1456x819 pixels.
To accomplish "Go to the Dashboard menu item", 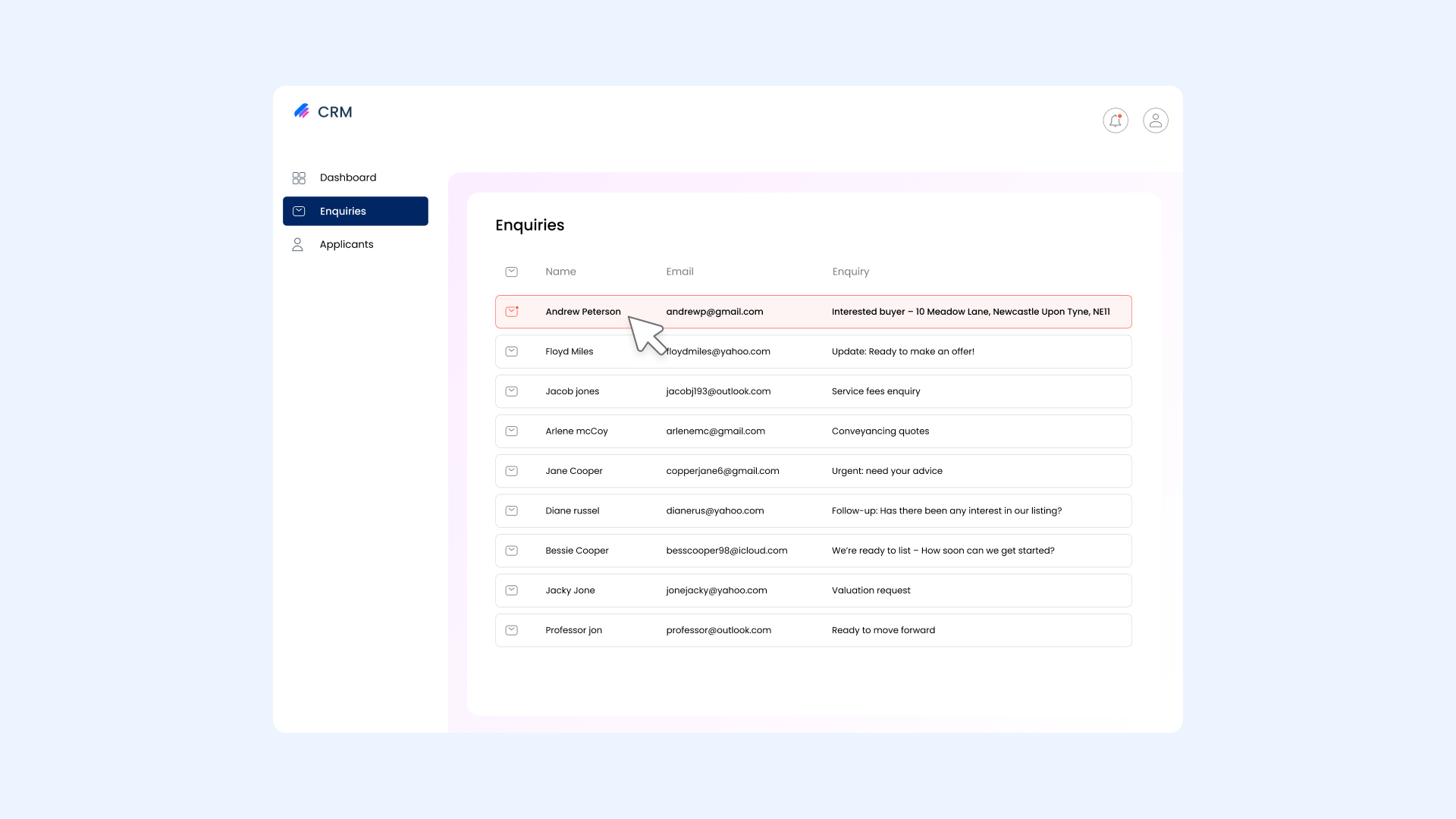I will pyautogui.click(x=347, y=177).
